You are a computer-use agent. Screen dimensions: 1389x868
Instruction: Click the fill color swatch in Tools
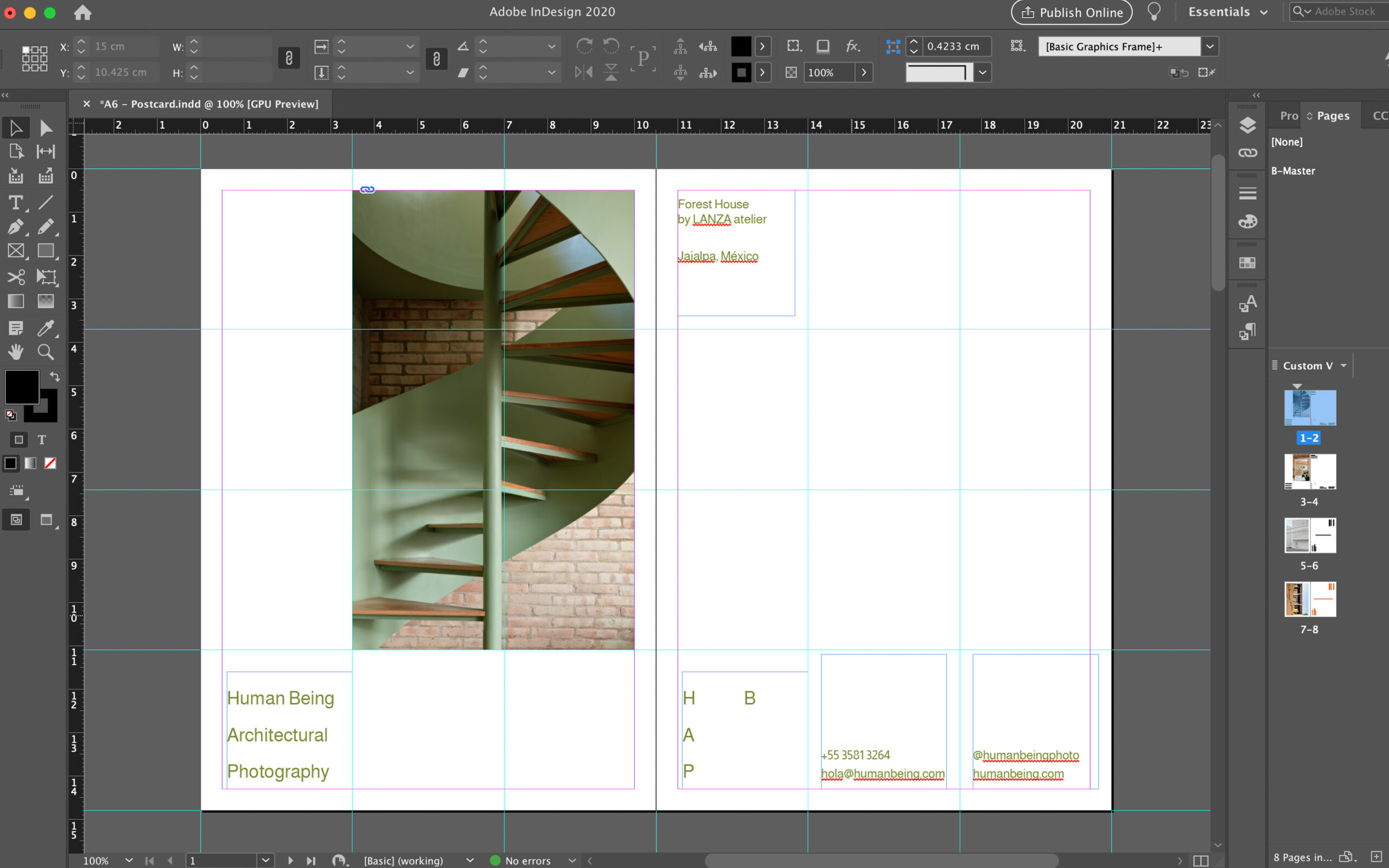tap(22, 386)
